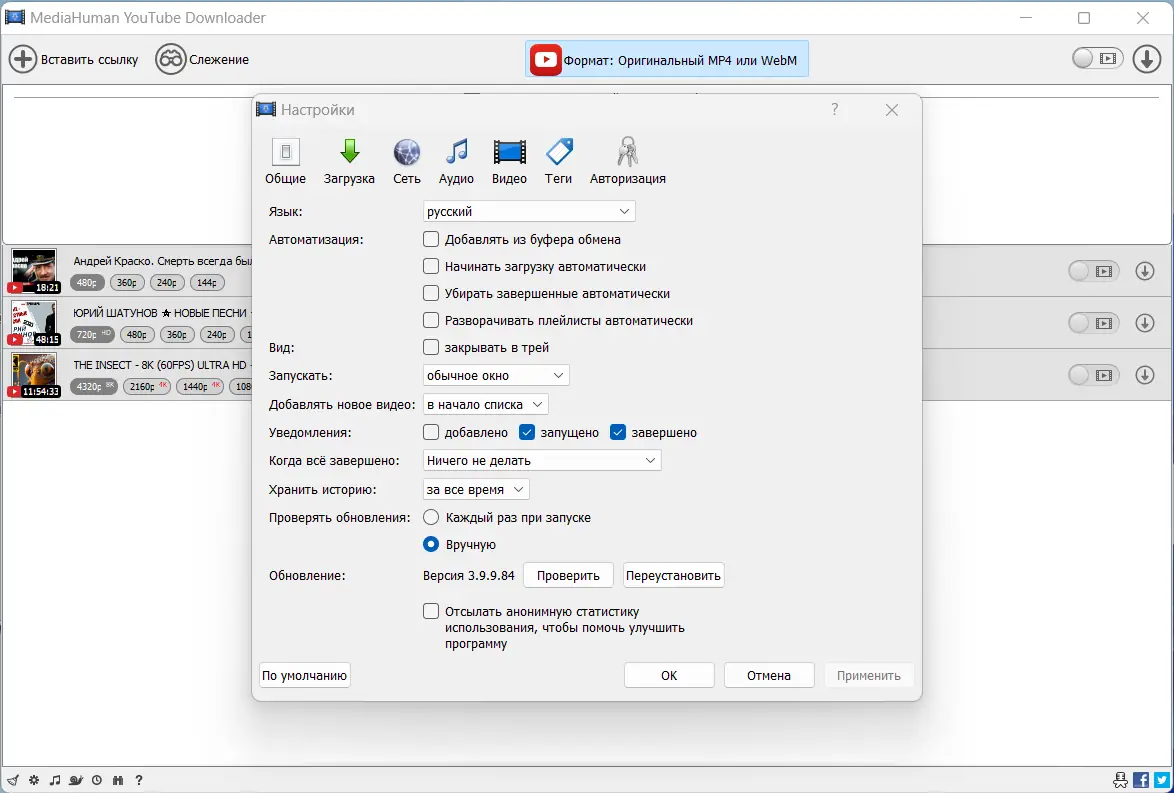Click the binoculars icon in status bar

118,780
